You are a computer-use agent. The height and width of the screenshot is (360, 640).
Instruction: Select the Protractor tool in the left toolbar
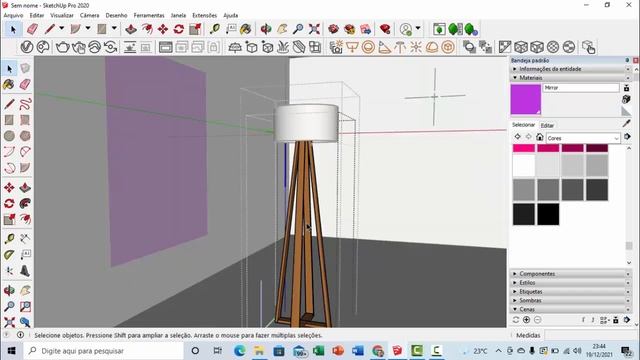click(x=9, y=255)
